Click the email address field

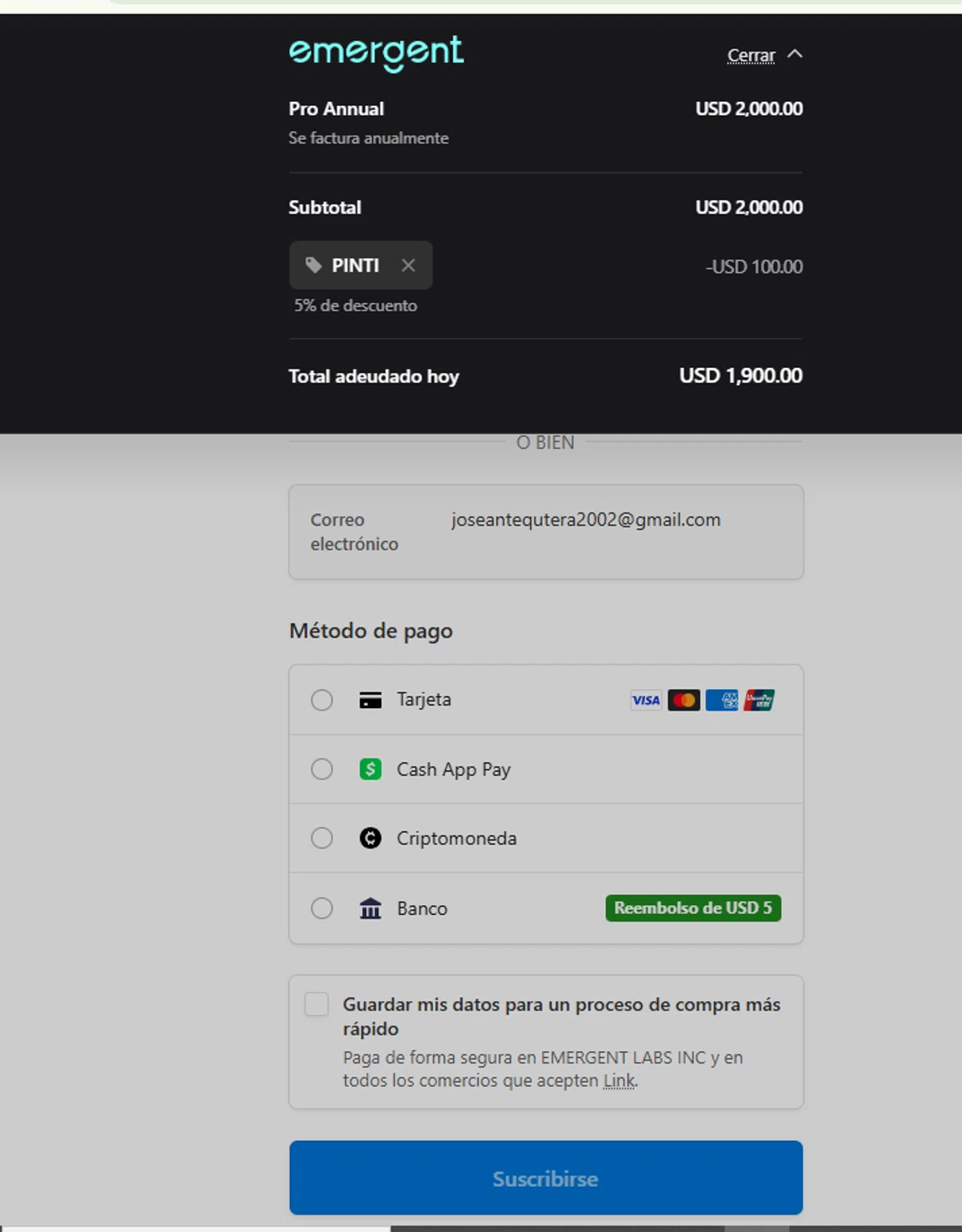[x=545, y=532]
